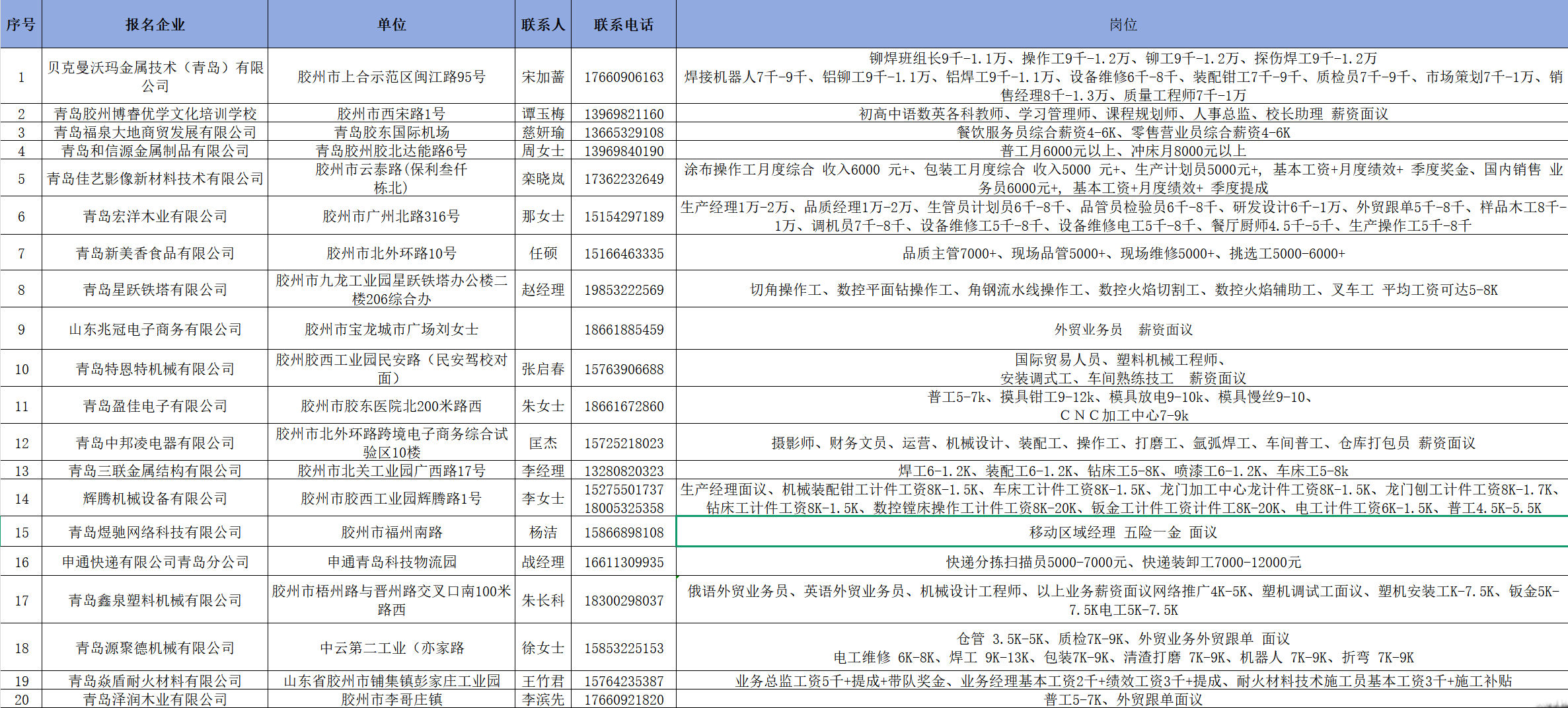Click company 青岛宏洋木业有限公司 in row 6

tap(155, 216)
